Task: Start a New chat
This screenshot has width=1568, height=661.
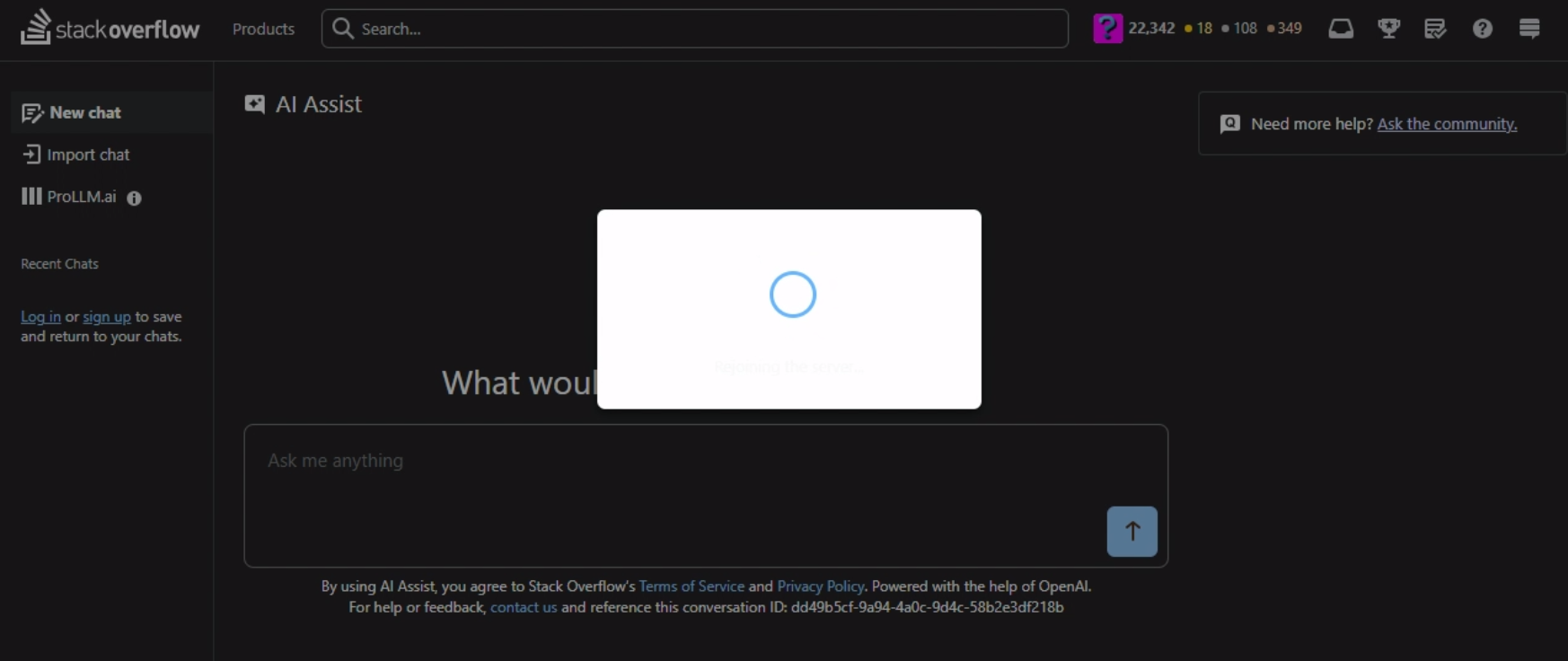Action: point(84,112)
